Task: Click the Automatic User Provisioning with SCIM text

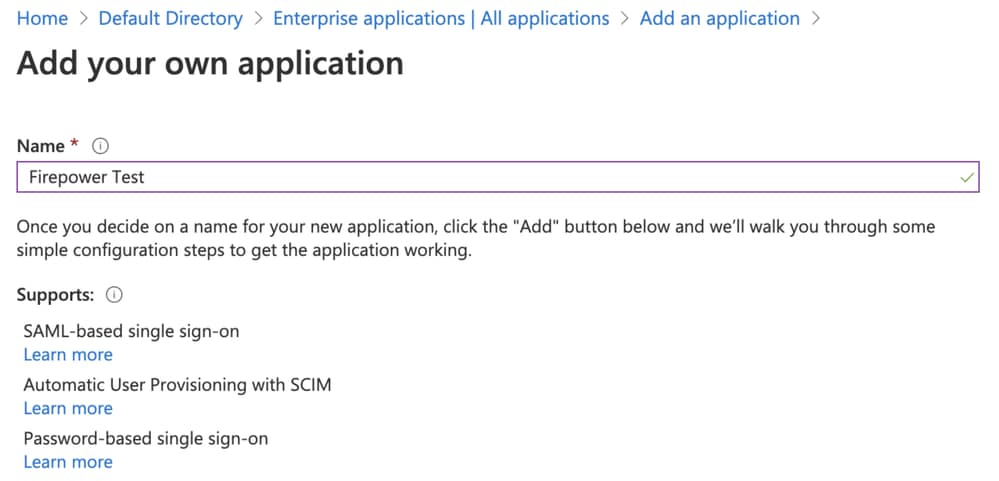Action: pos(178,385)
